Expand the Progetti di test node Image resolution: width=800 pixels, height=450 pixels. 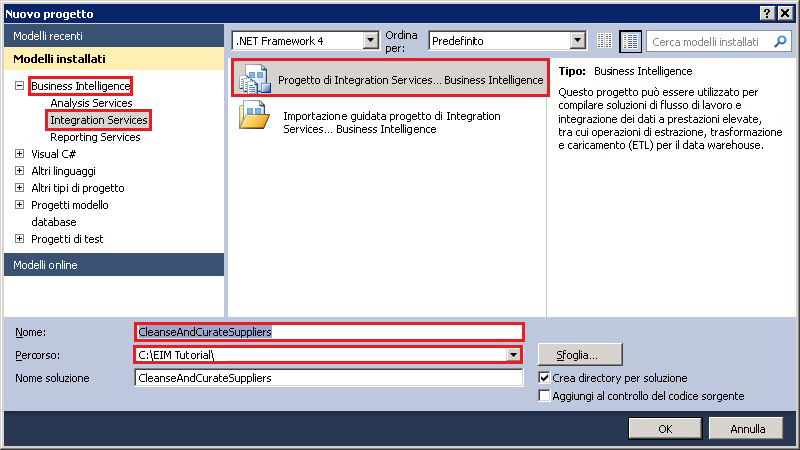tap(19, 239)
